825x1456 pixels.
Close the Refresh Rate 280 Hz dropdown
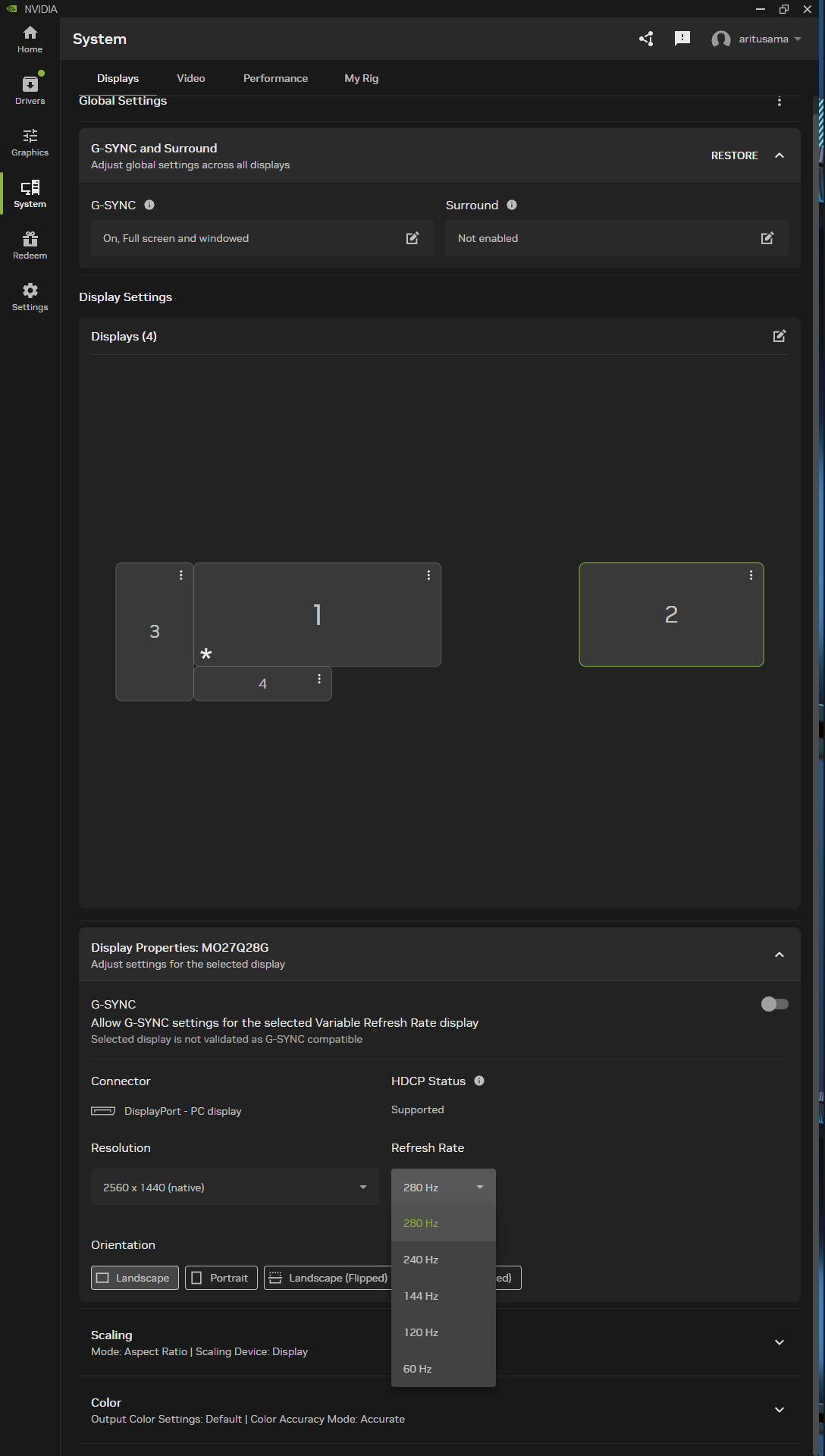(x=444, y=1187)
